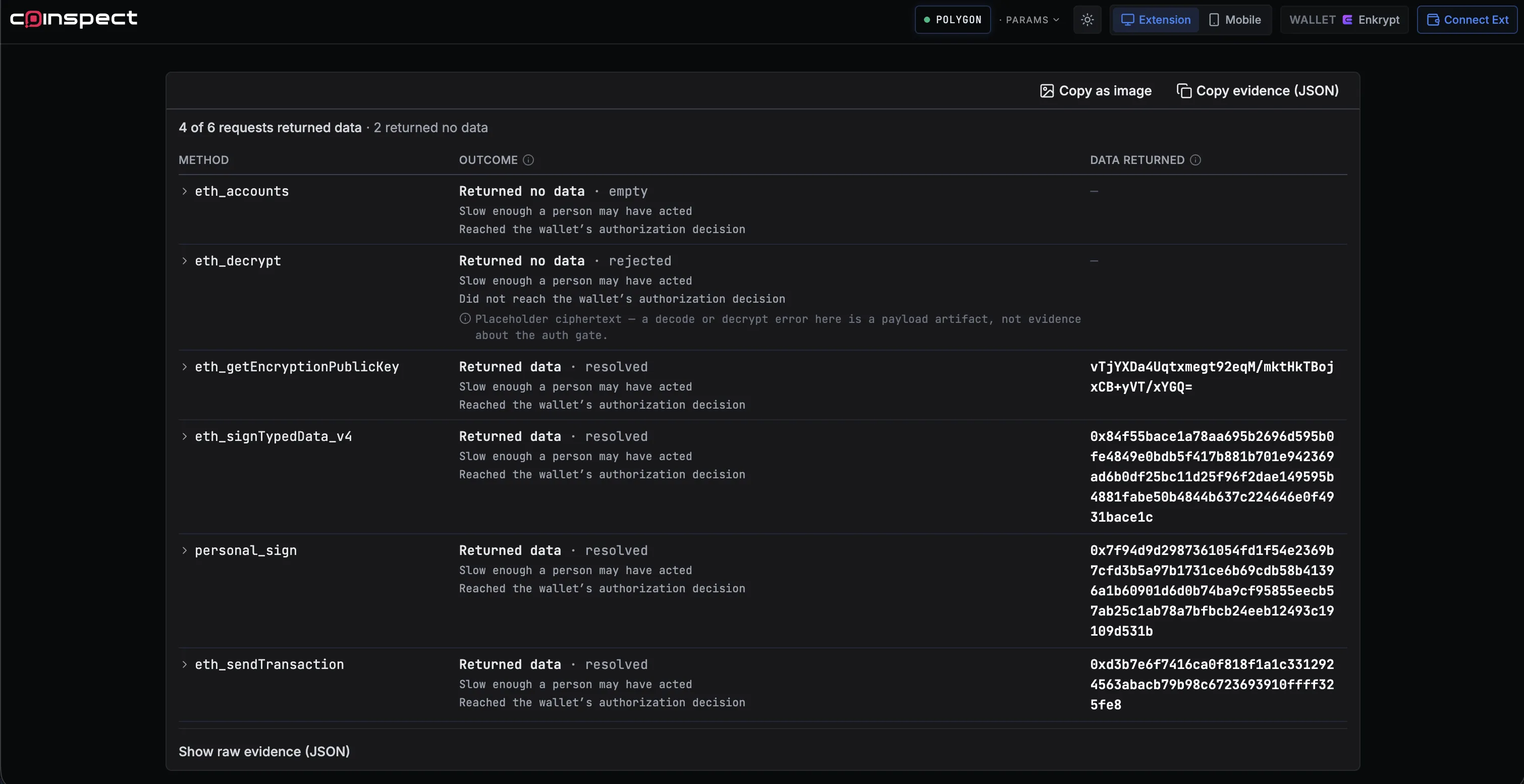The width and height of the screenshot is (1524, 784).
Task: Click 'Returned data · resolved' in eth_getEncryptionPublicKey row
Action: tap(553, 367)
